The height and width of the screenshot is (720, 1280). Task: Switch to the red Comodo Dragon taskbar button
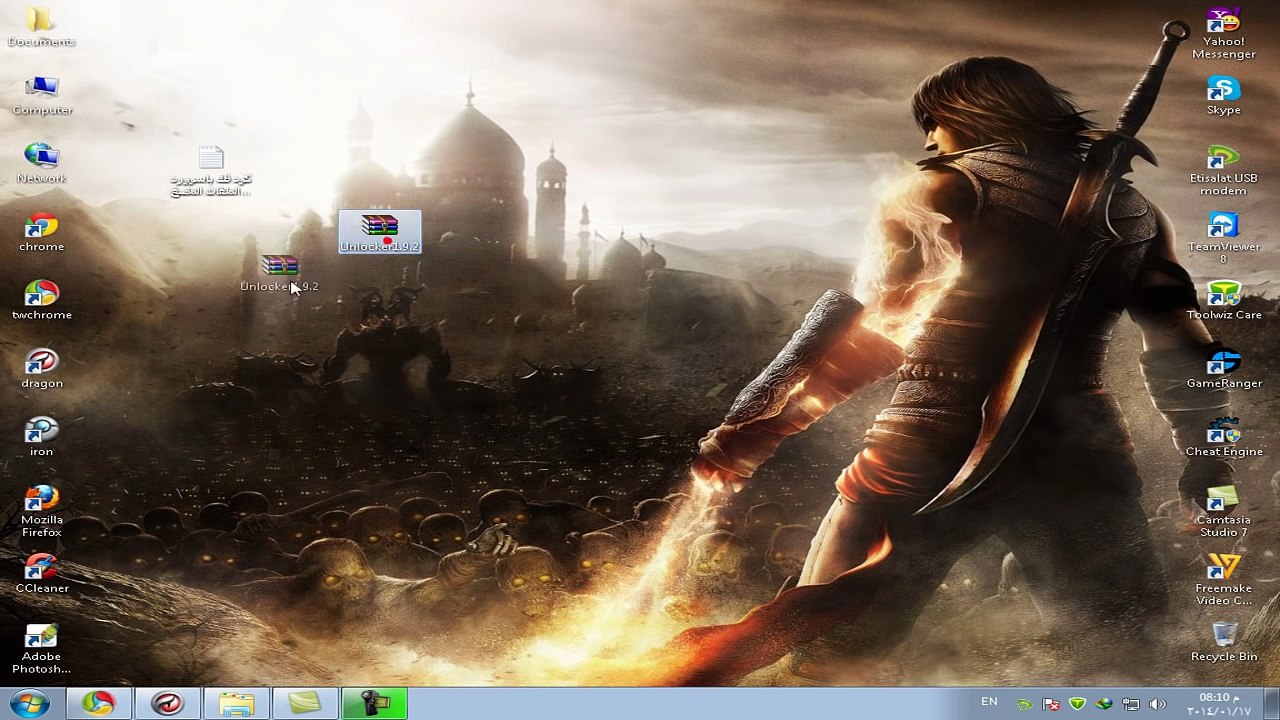coord(167,704)
